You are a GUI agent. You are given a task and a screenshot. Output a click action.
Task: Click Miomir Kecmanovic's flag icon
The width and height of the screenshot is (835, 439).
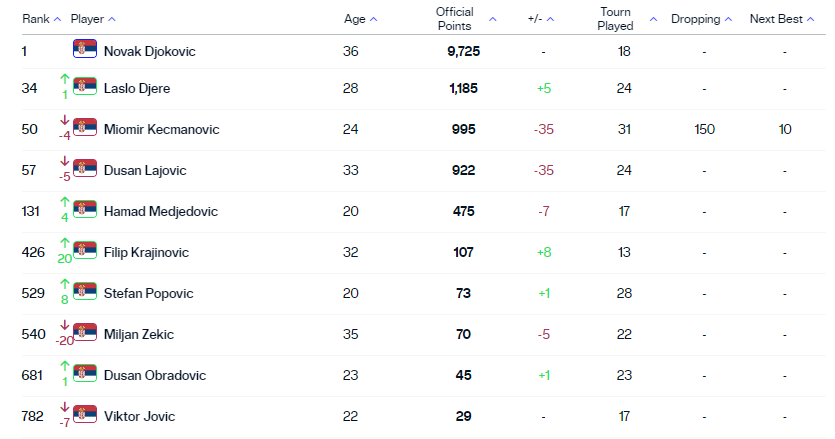(84, 127)
